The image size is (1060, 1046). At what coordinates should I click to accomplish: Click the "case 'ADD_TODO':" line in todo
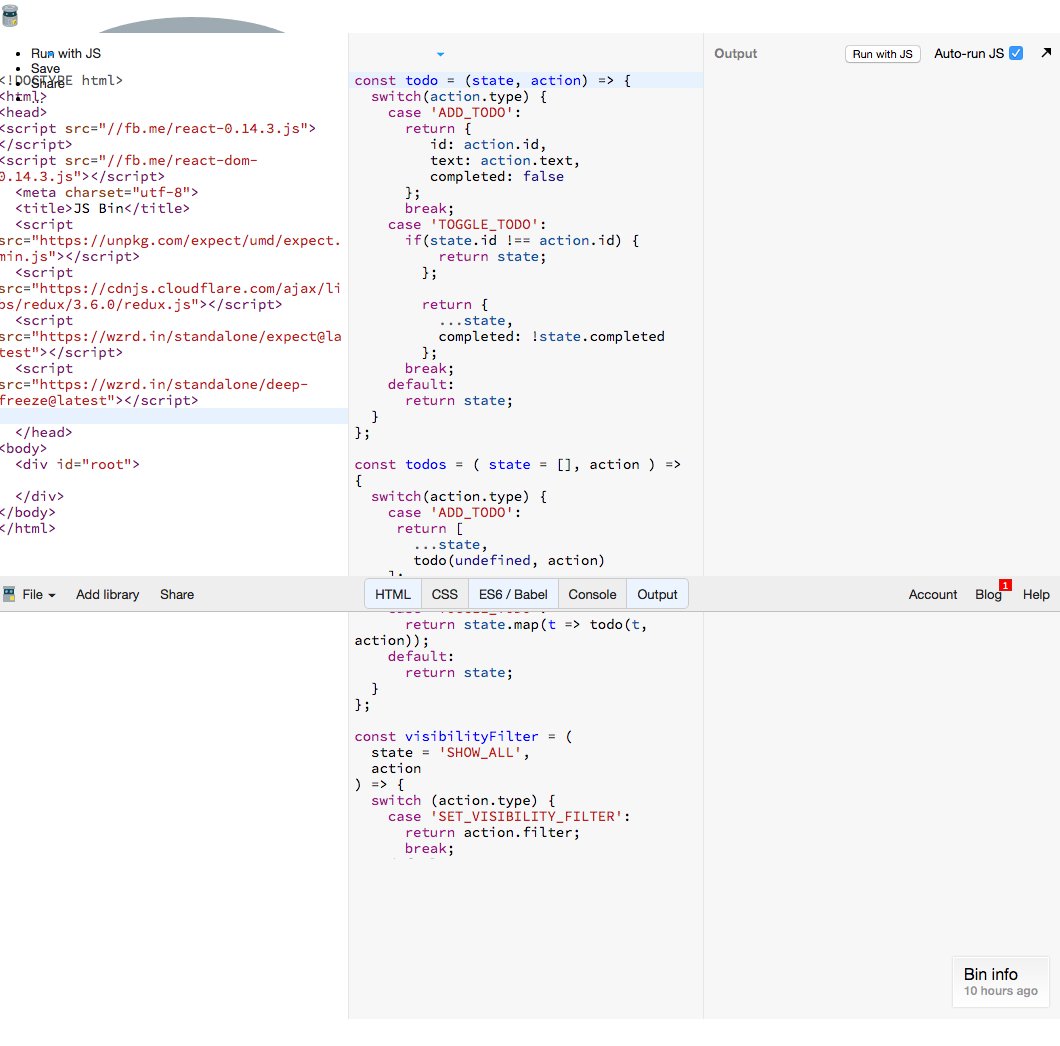[x=454, y=112]
